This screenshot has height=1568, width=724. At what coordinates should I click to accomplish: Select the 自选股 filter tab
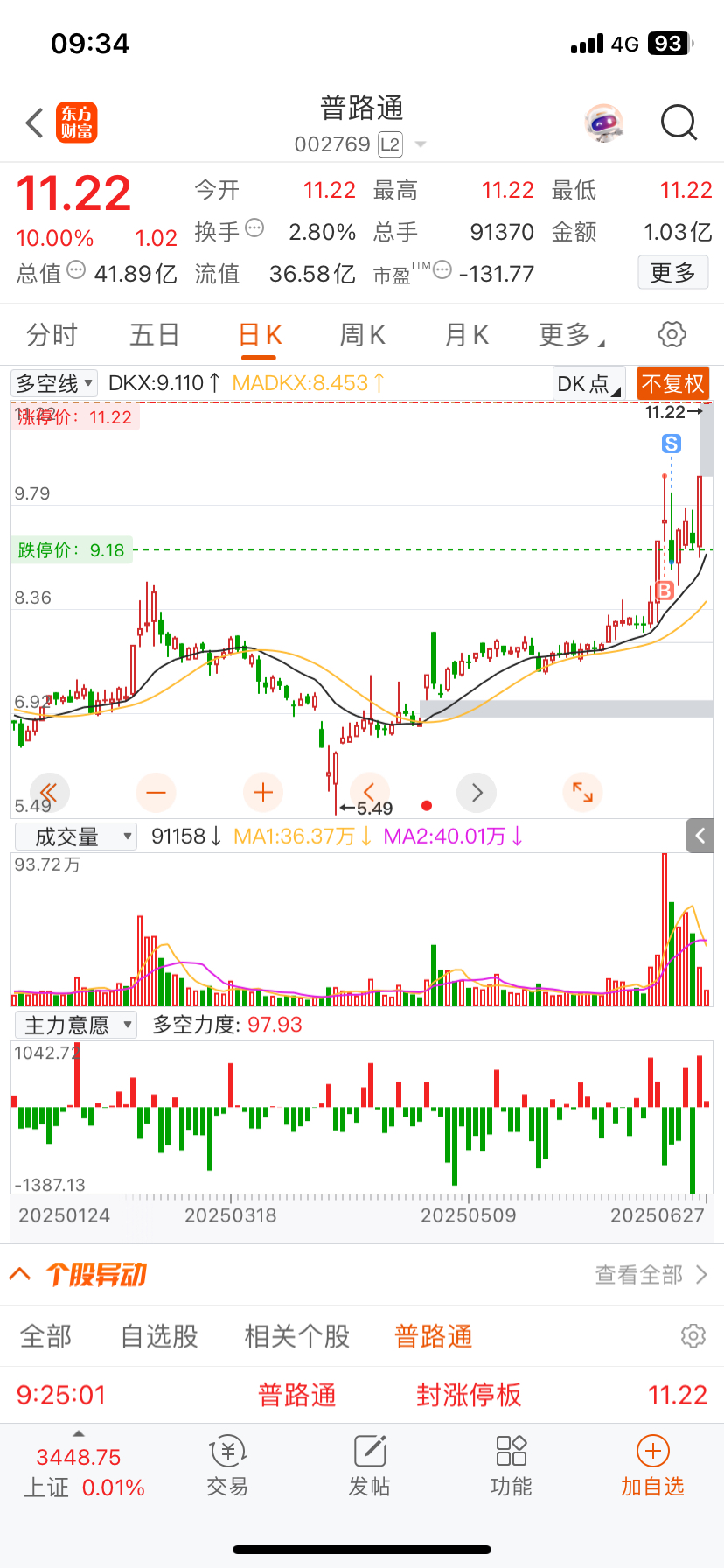[159, 1336]
